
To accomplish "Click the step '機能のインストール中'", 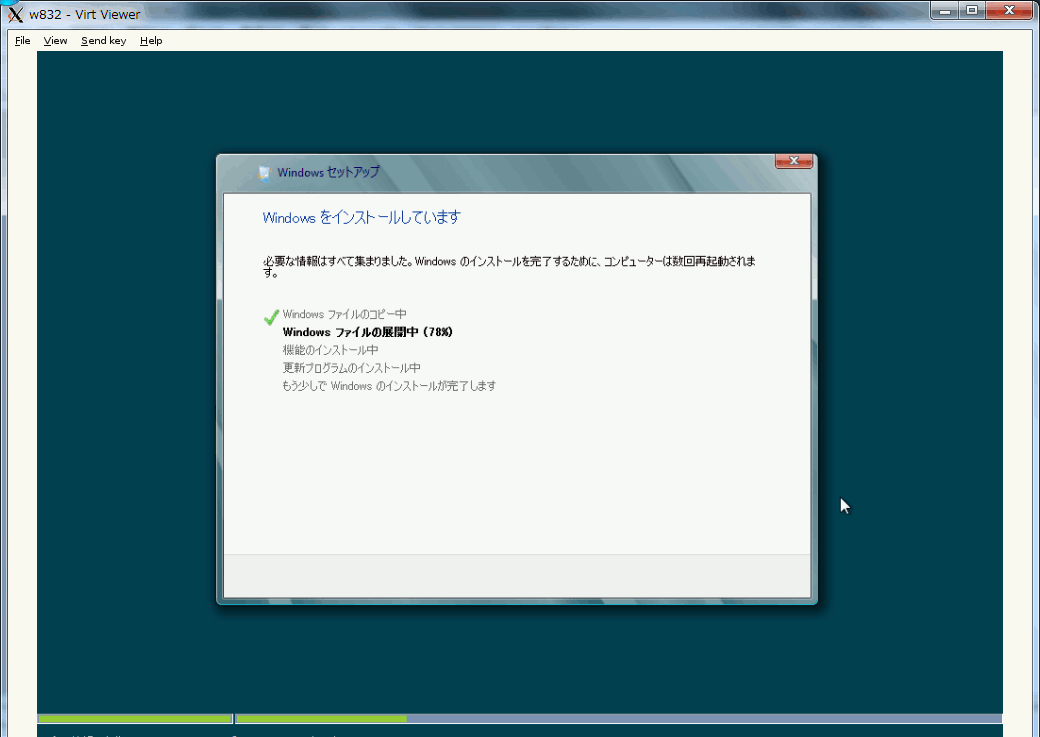I will (330, 350).
